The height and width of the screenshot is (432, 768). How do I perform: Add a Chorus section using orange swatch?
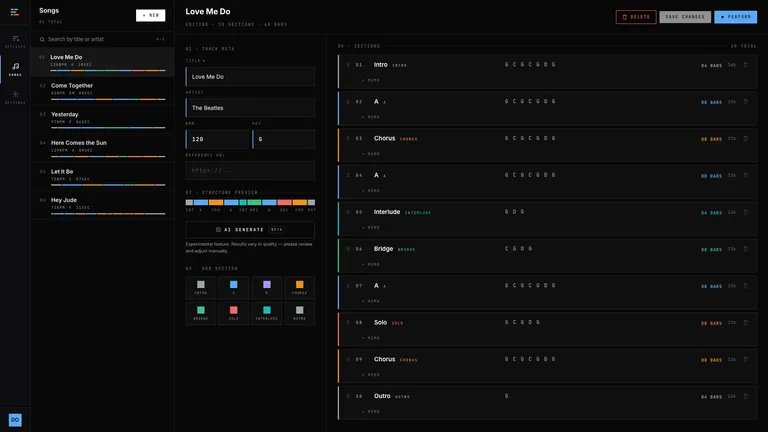click(299, 288)
